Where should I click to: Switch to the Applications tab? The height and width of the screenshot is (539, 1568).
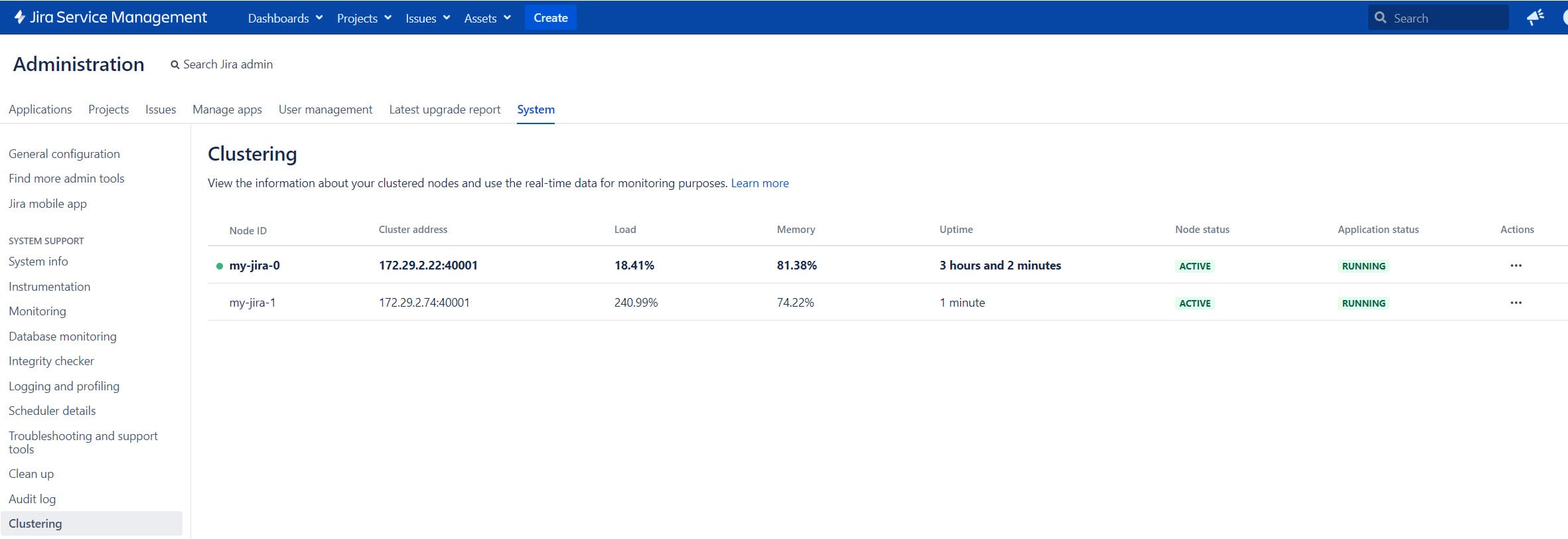40,110
